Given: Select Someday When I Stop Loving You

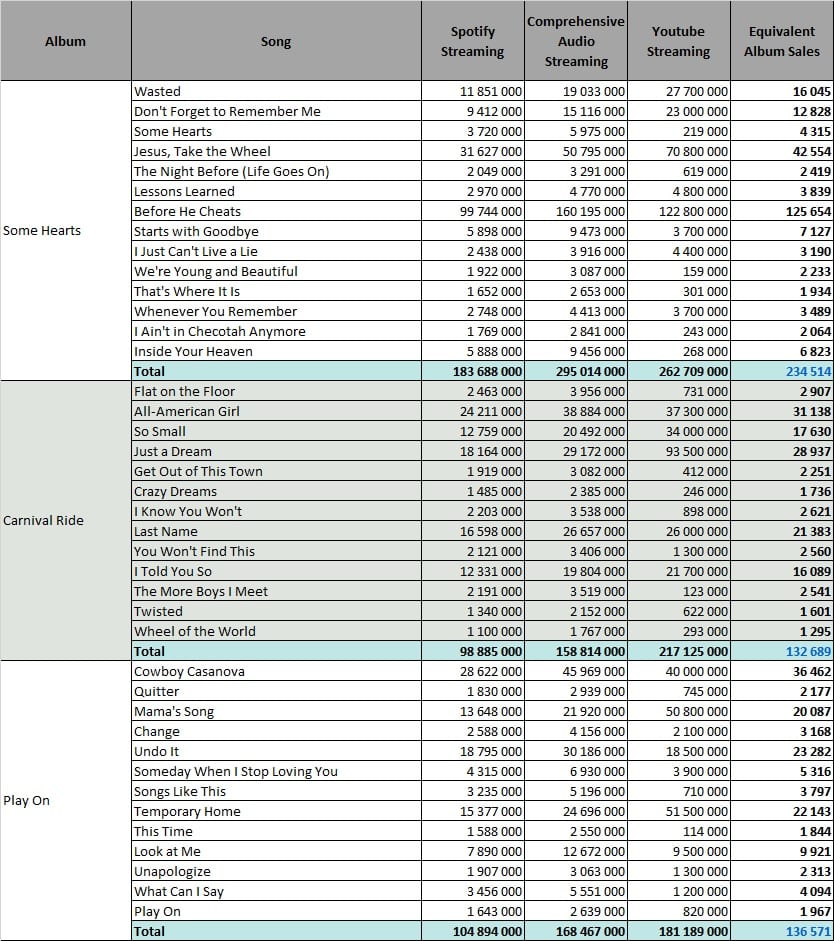Looking at the screenshot, I should 276,771.
